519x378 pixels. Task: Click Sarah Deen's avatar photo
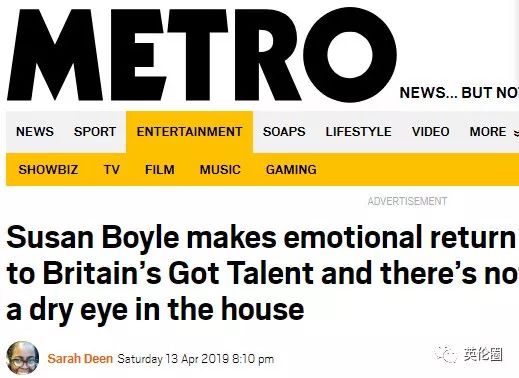coord(23,358)
